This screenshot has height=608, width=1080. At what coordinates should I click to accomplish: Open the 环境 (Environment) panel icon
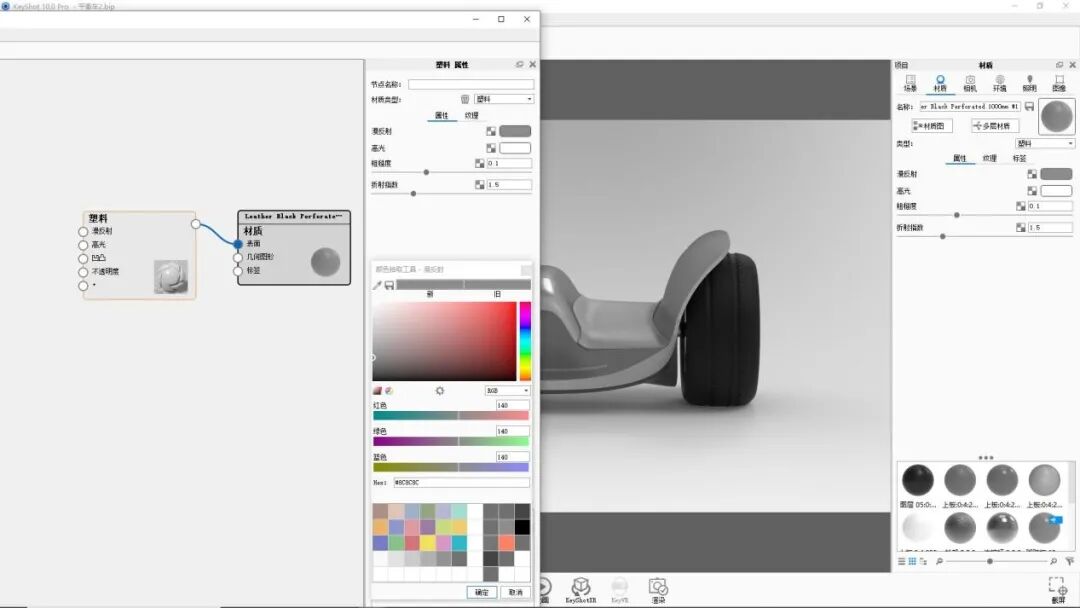coord(999,81)
